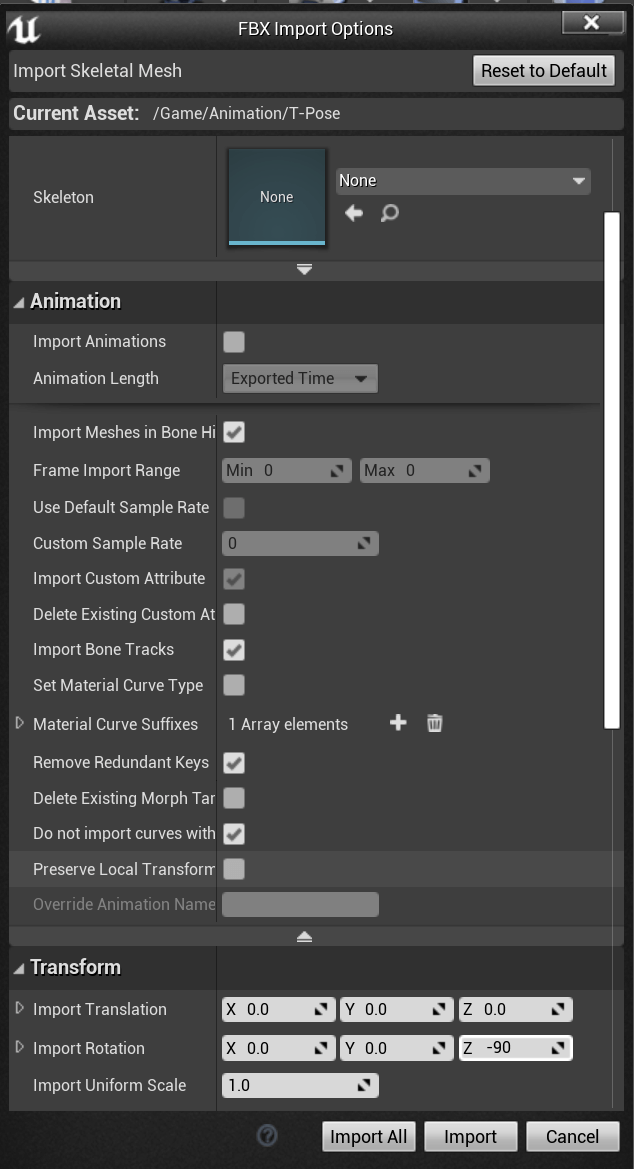Click Custom Sample Rate field
634x1169 pixels.
click(300, 543)
